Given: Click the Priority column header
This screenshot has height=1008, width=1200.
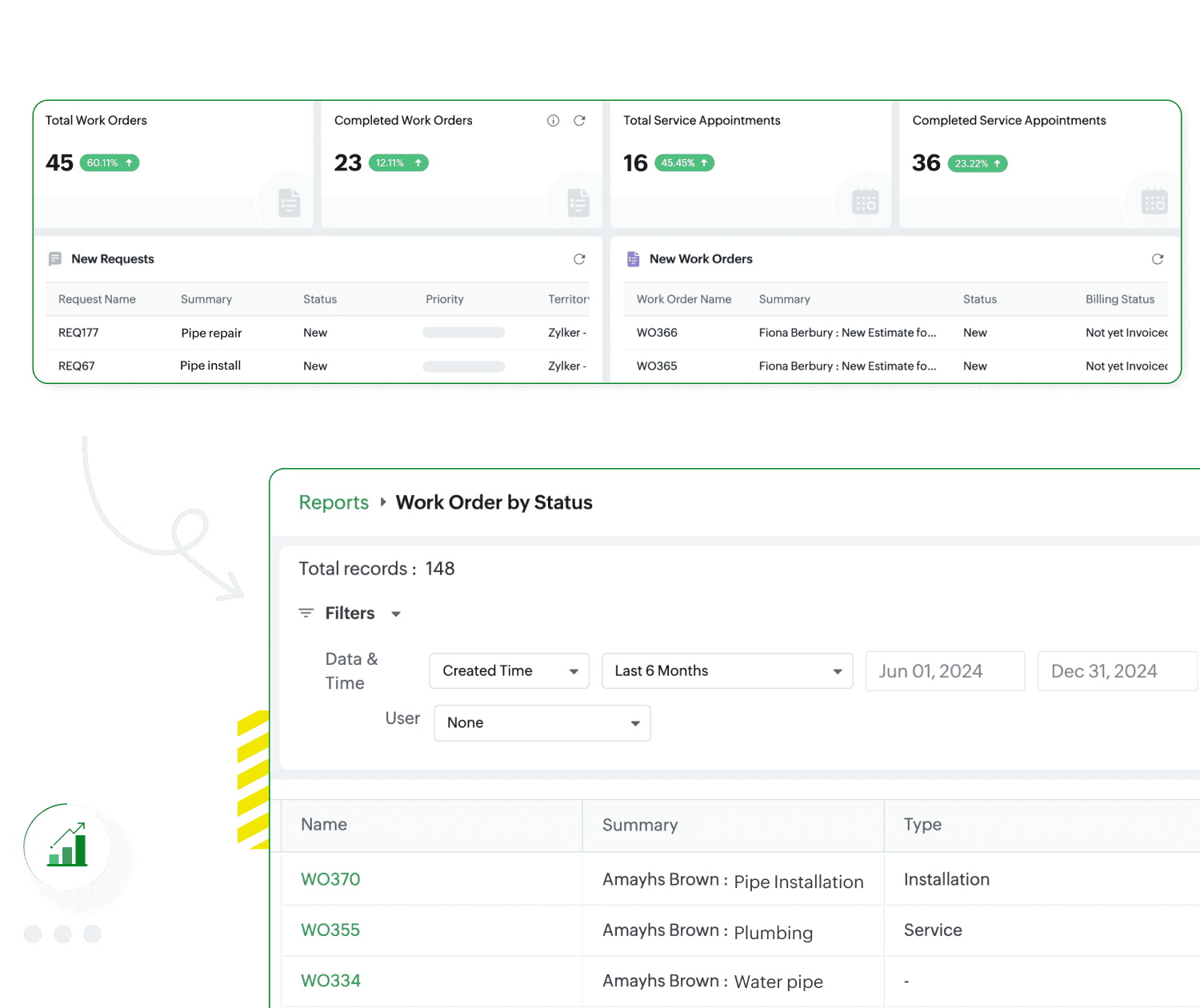Looking at the screenshot, I should click(x=445, y=299).
